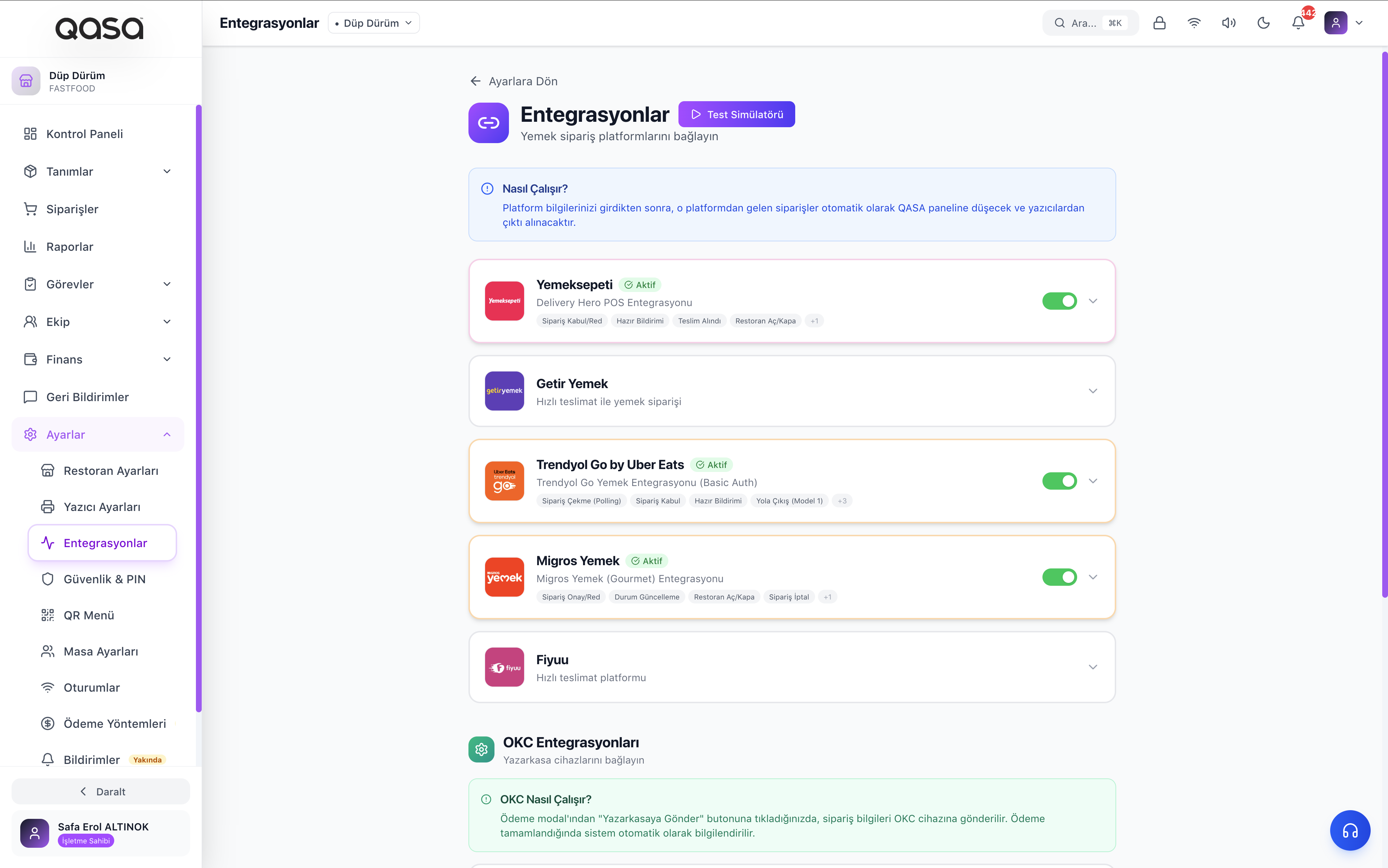Show more Migros features via +1 tag

(827, 597)
